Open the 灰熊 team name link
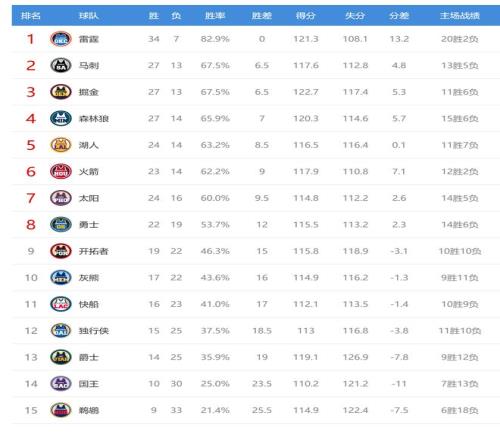Viewport: 500px width, 440px height. (x=89, y=278)
